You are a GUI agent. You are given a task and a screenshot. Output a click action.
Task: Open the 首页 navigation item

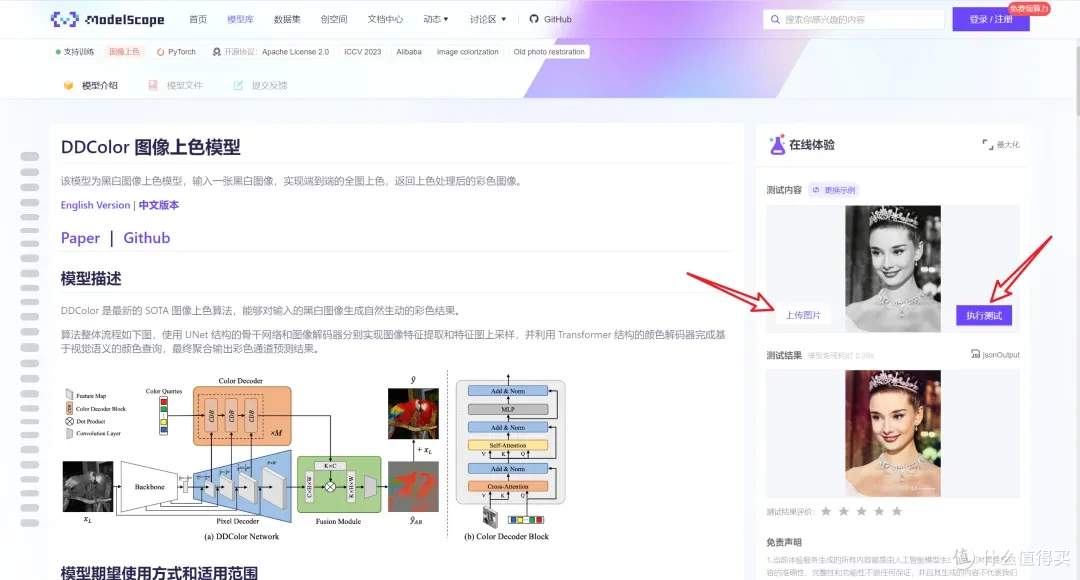[x=198, y=19]
